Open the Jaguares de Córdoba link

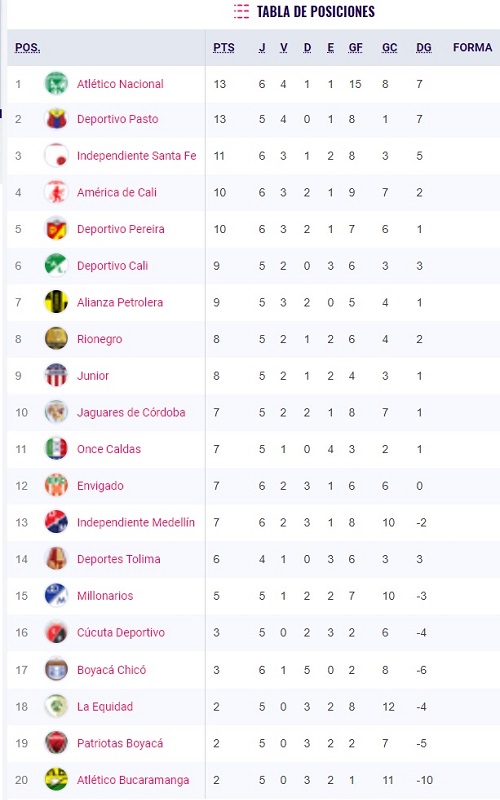[x=131, y=412]
